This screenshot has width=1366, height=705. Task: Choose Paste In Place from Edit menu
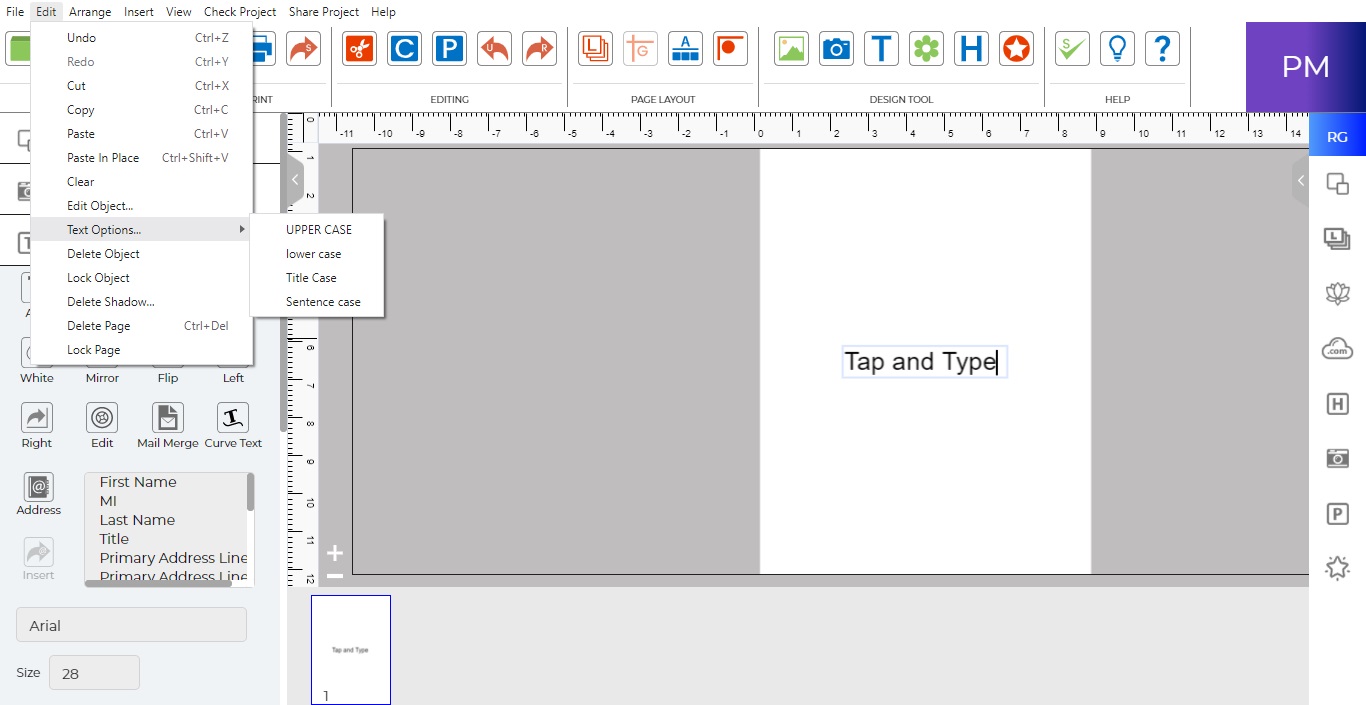coord(142,158)
